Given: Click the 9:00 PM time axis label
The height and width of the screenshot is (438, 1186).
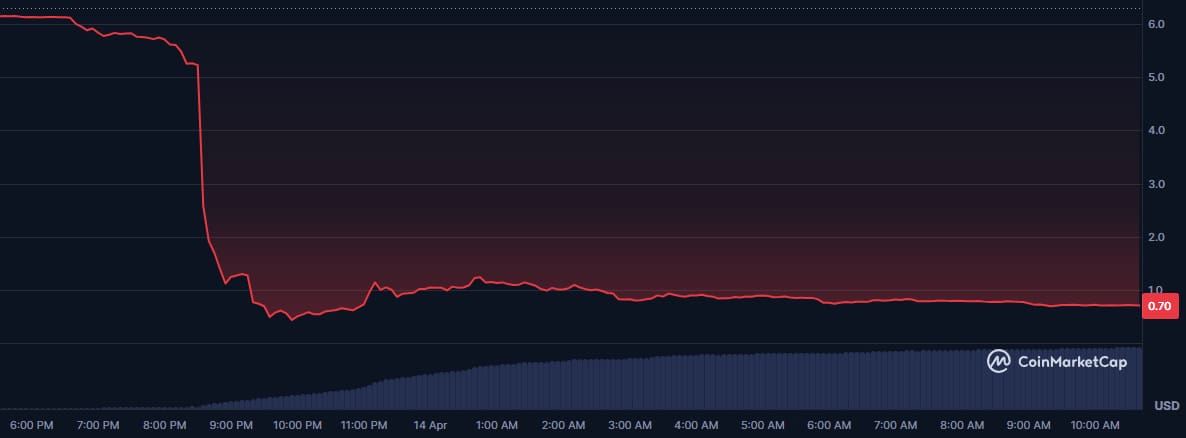Looking at the screenshot, I should coord(231,425).
